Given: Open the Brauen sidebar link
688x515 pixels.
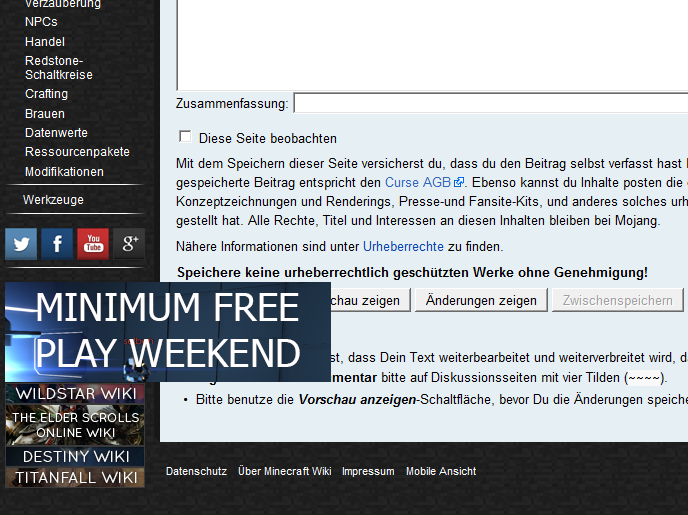Looking at the screenshot, I should coord(45,114).
